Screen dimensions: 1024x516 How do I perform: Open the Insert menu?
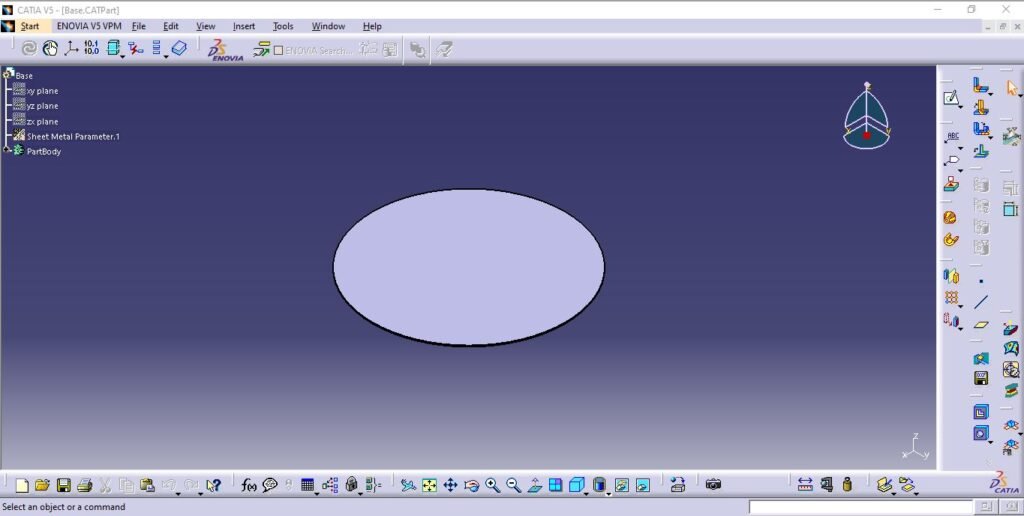tap(244, 26)
